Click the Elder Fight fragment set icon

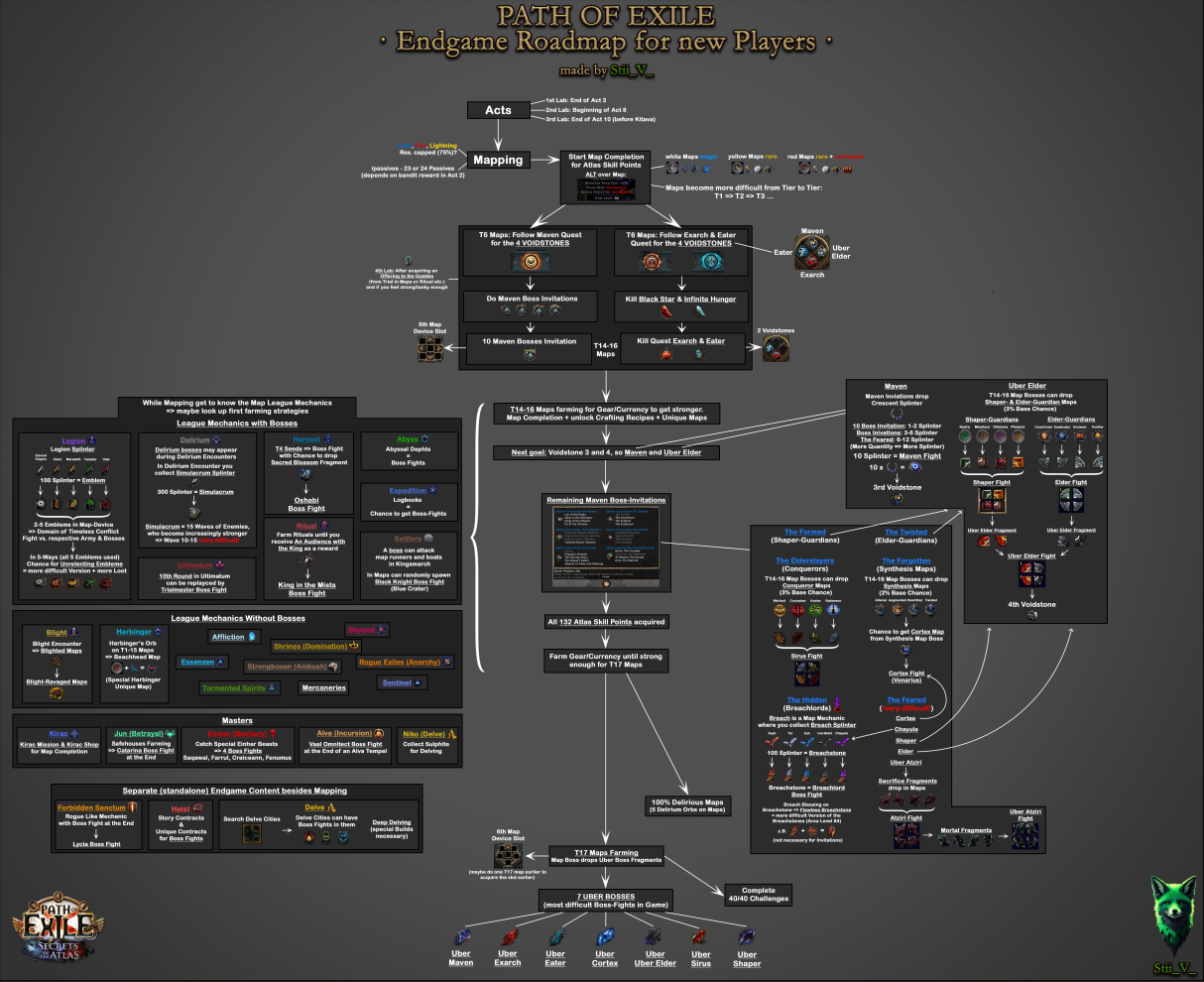click(x=1072, y=501)
